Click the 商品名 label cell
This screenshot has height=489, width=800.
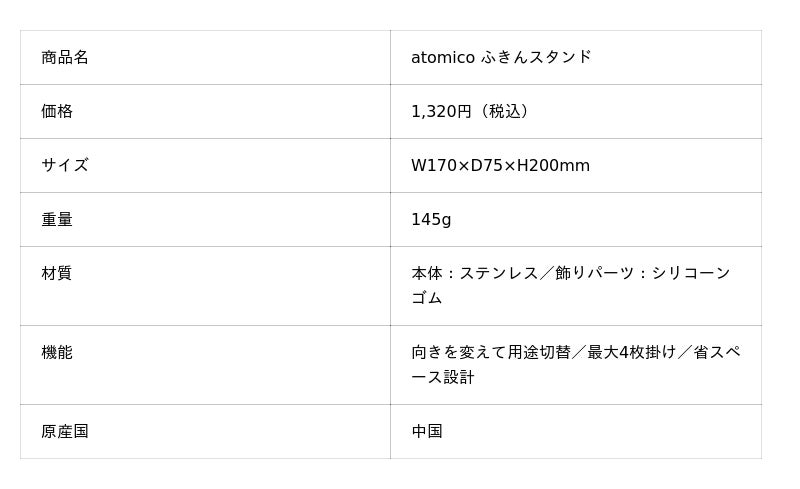[x=65, y=57]
